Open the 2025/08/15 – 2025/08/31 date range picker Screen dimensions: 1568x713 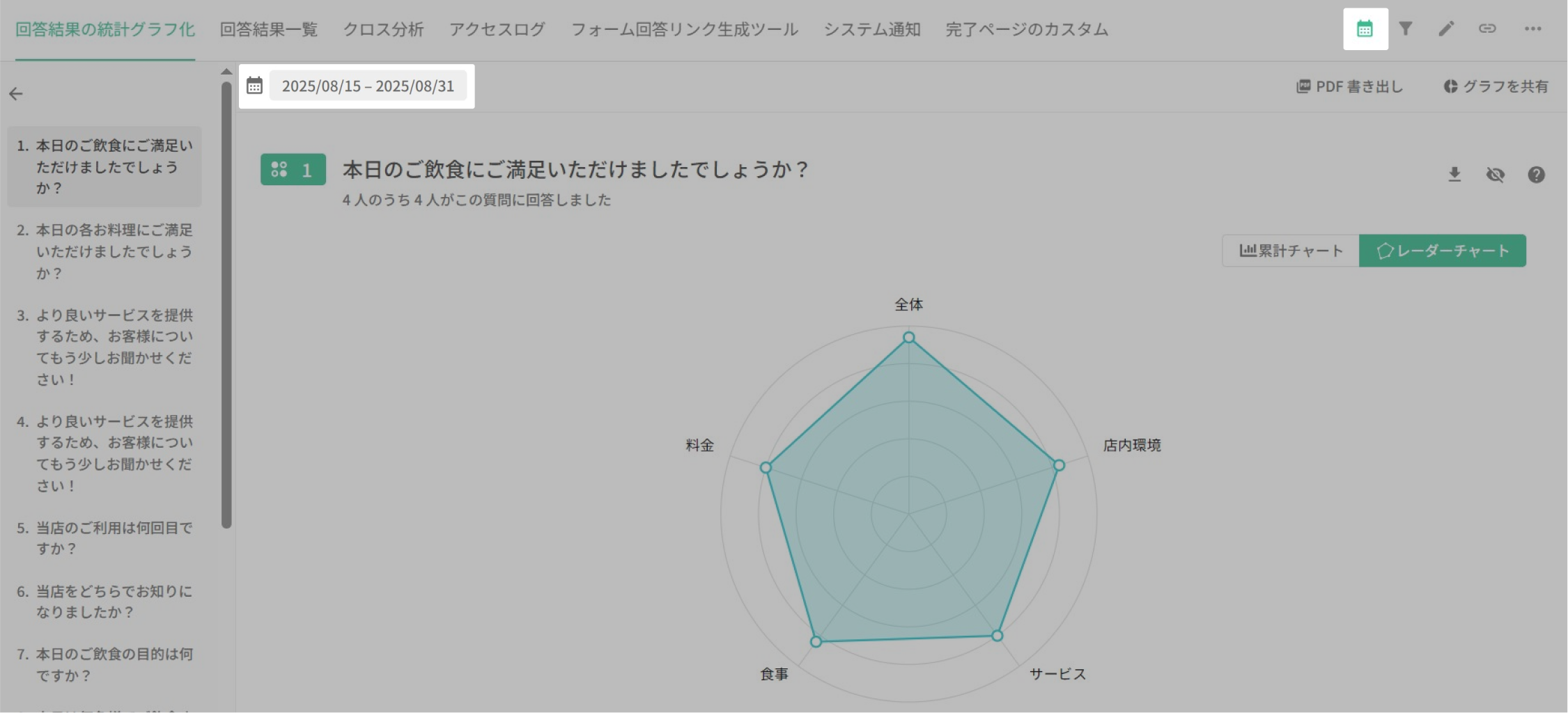tap(368, 86)
